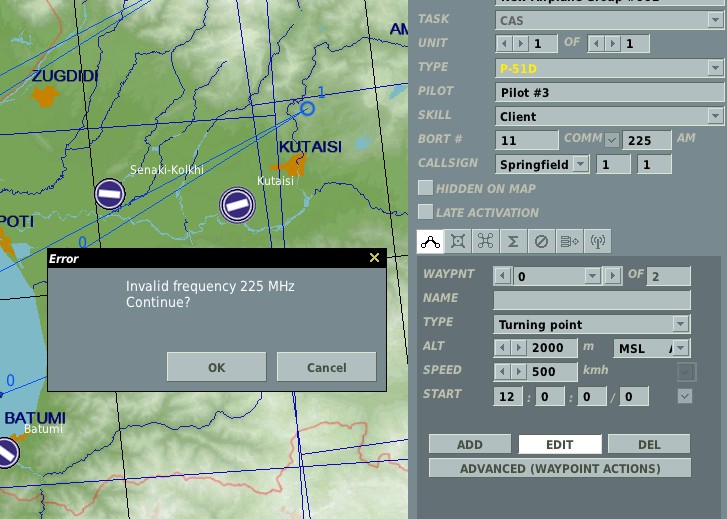Click OK in the Error dialog

(217, 367)
